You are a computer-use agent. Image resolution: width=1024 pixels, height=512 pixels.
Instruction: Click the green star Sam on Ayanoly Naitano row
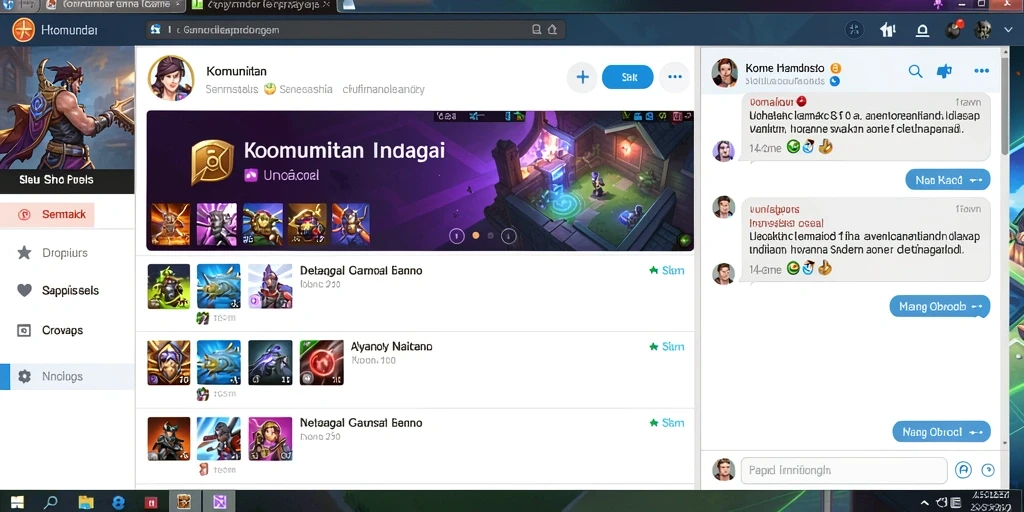pos(667,347)
